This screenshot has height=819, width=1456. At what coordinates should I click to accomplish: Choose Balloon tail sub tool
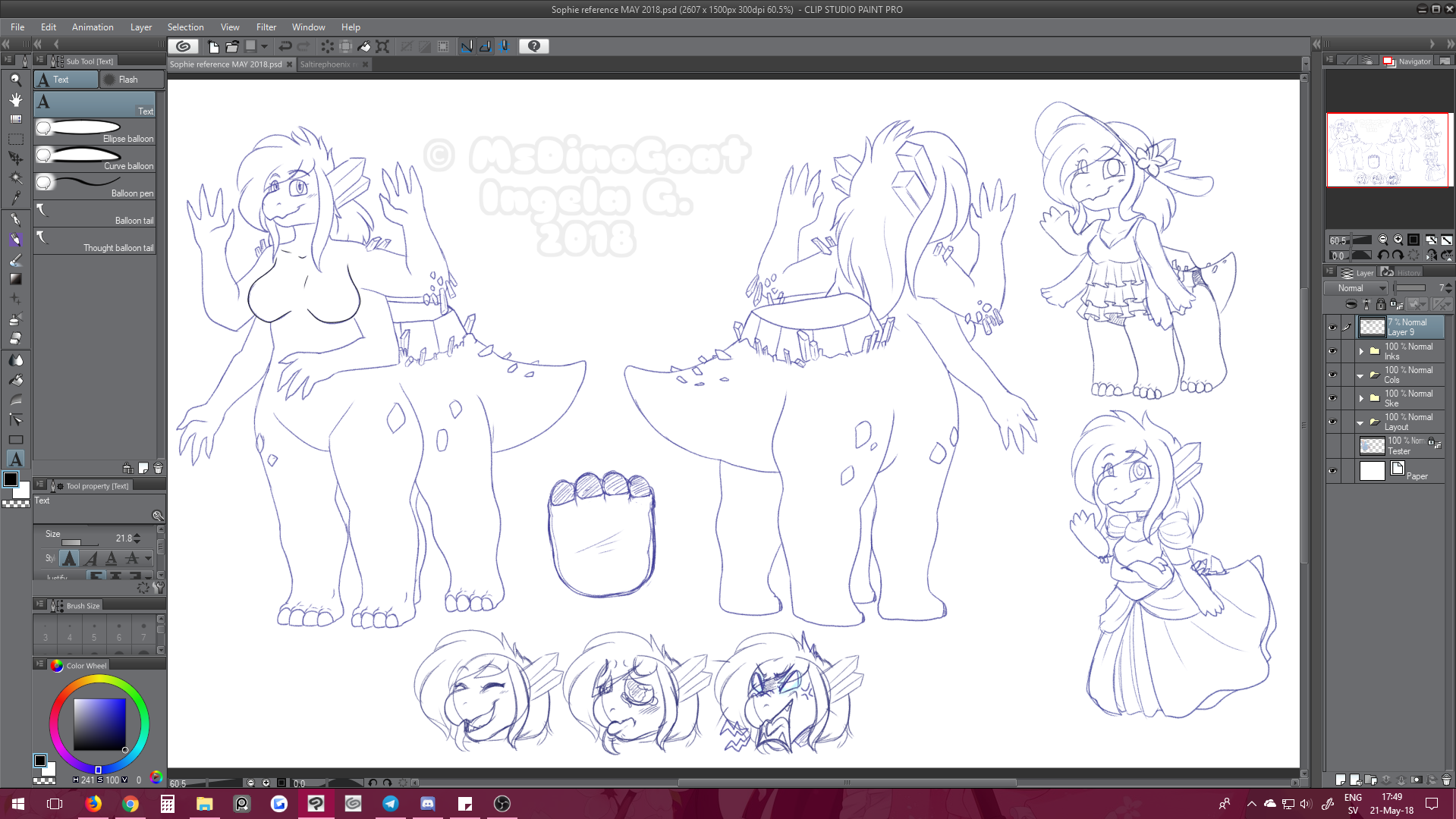click(x=95, y=214)
